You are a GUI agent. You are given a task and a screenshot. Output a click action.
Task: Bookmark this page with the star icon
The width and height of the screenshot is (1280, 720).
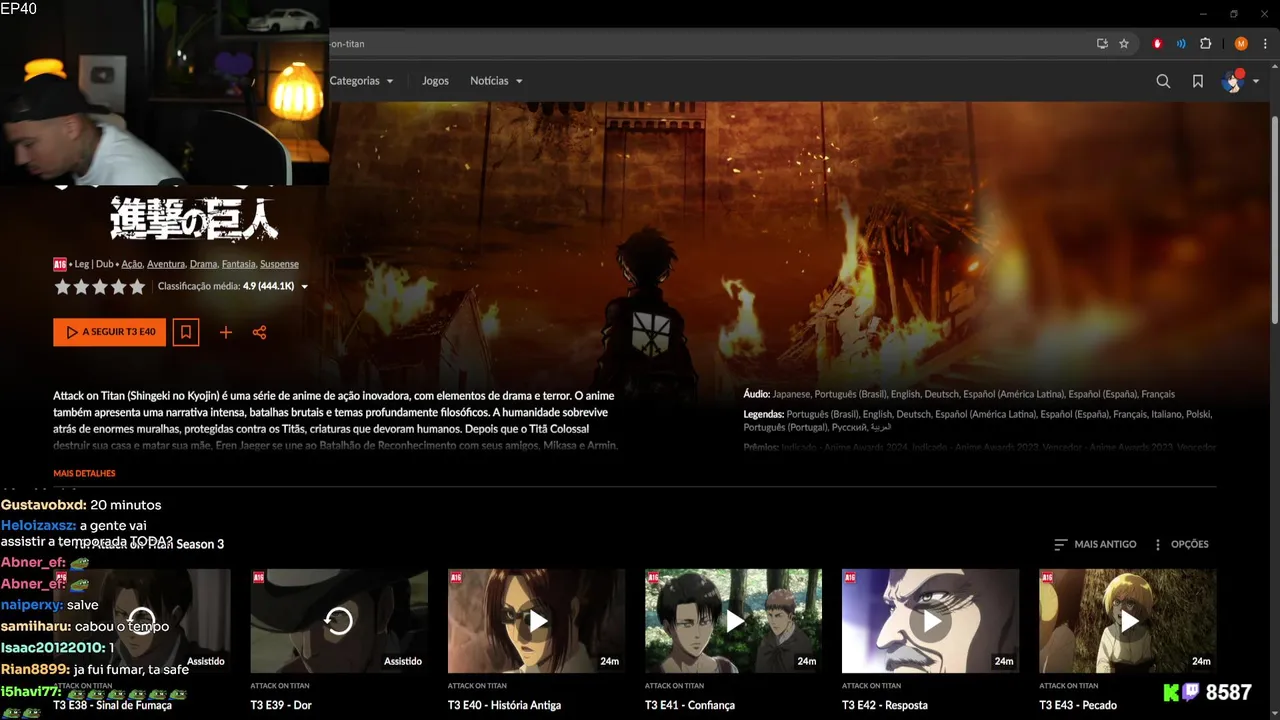pos(1124,44)
